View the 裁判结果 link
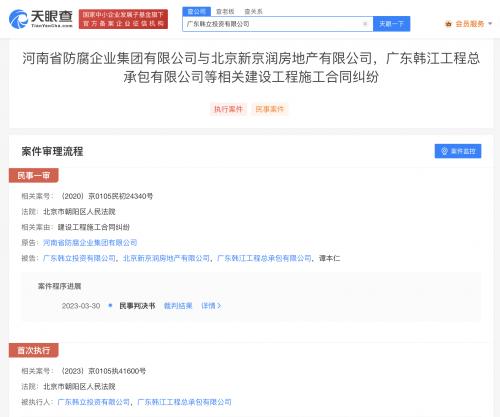500x417 pixels. click(178, 306)
